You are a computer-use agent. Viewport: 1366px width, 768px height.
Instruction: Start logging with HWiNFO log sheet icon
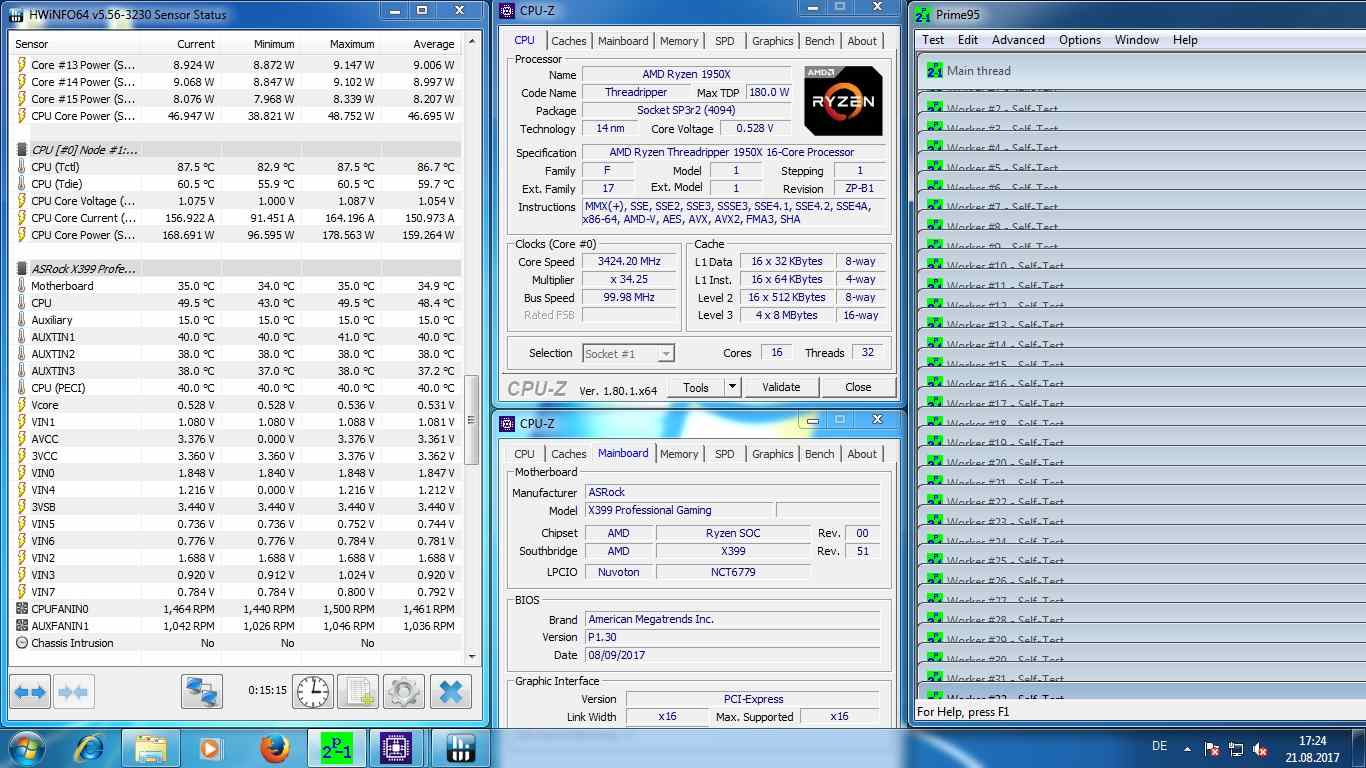(357, 692)
